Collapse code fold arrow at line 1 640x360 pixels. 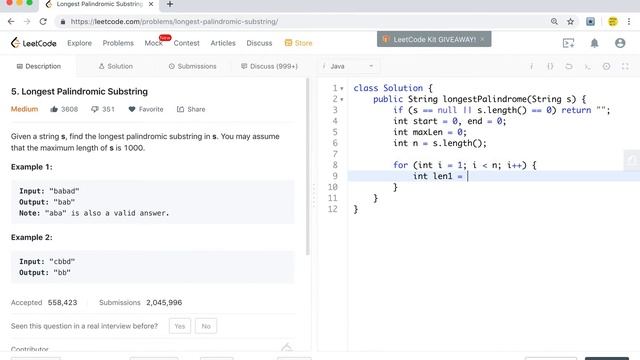point(342,89)
